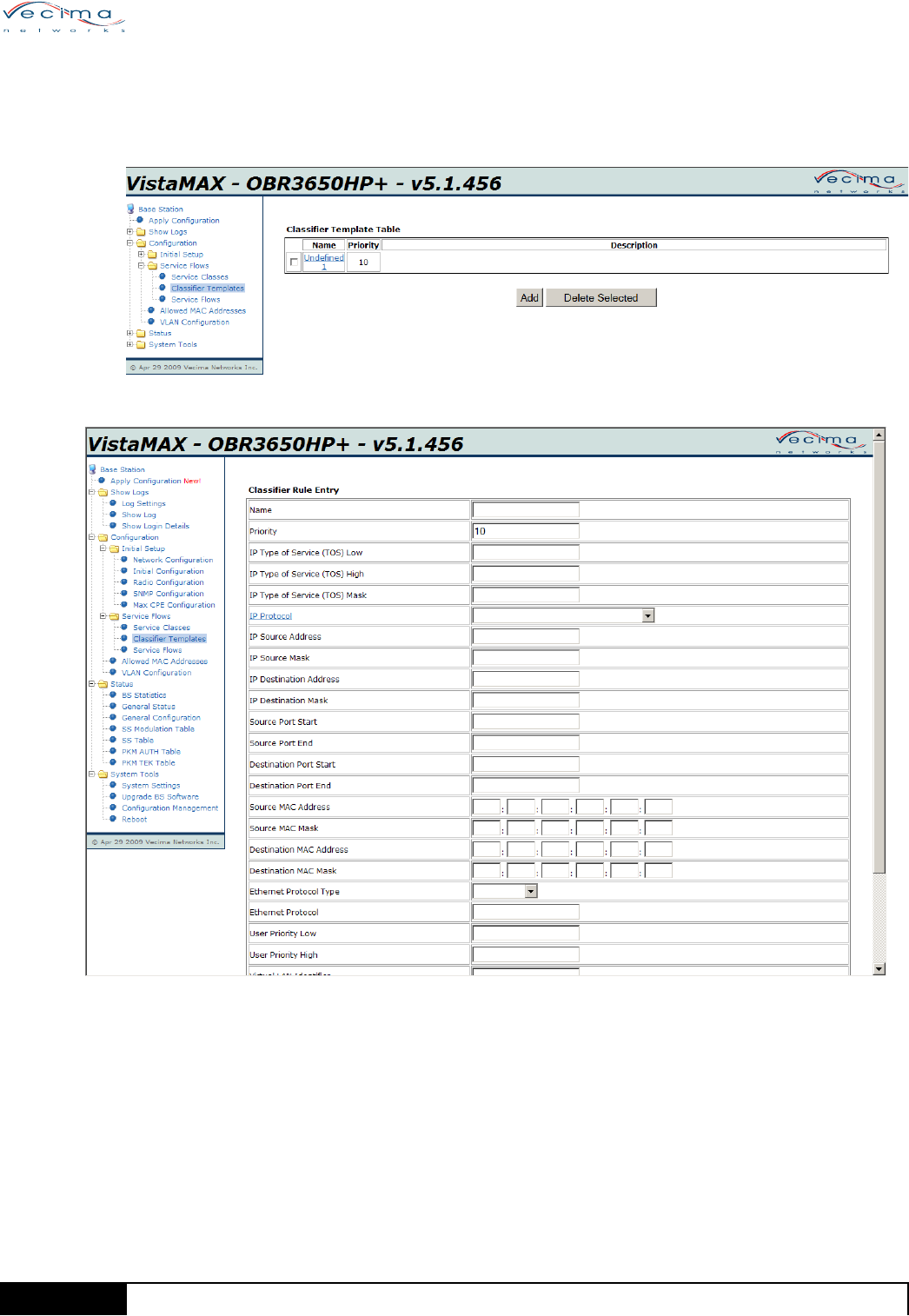Select Service Classes in upper tree

coord(200,277)
